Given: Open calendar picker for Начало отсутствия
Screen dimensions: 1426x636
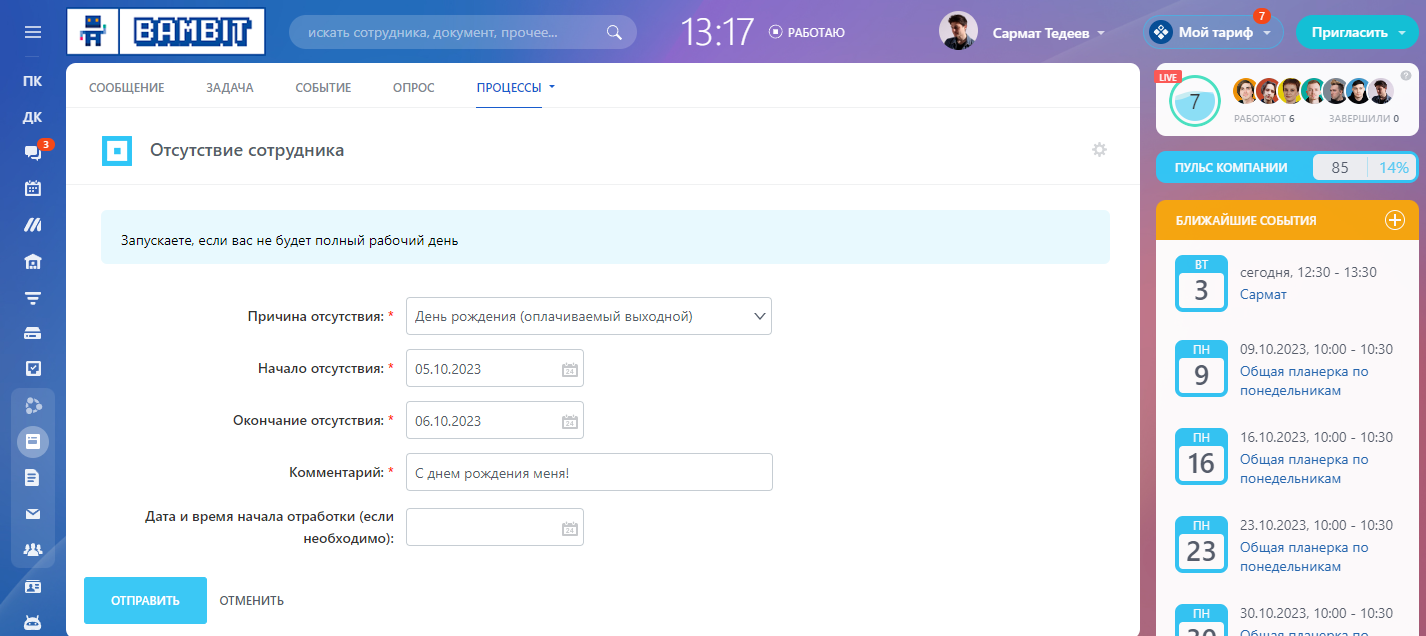Looking at the screenshot, I should point(569,369).
